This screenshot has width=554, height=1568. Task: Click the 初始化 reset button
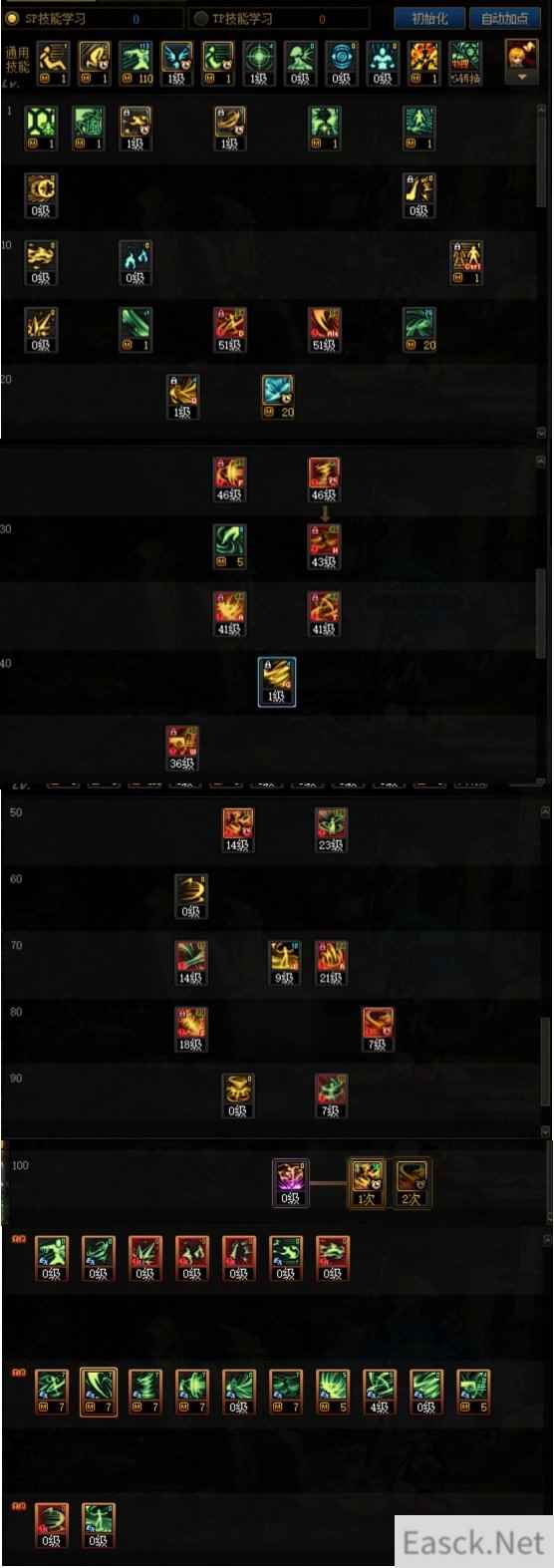pyautogui.click(x=429, y=18)
